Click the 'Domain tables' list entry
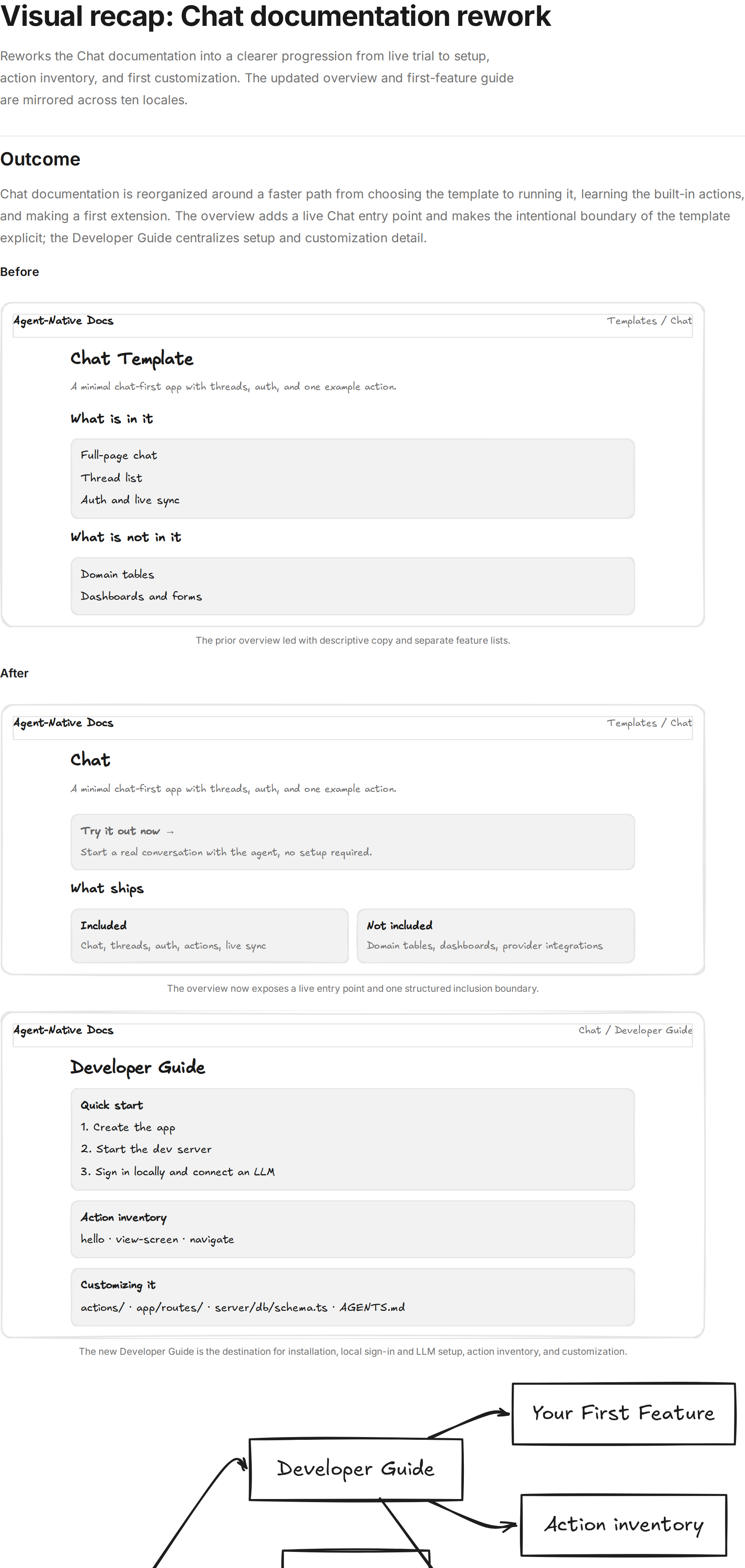Image resolution: width=745 pixels, height=1568 pixels. [118, 574]
